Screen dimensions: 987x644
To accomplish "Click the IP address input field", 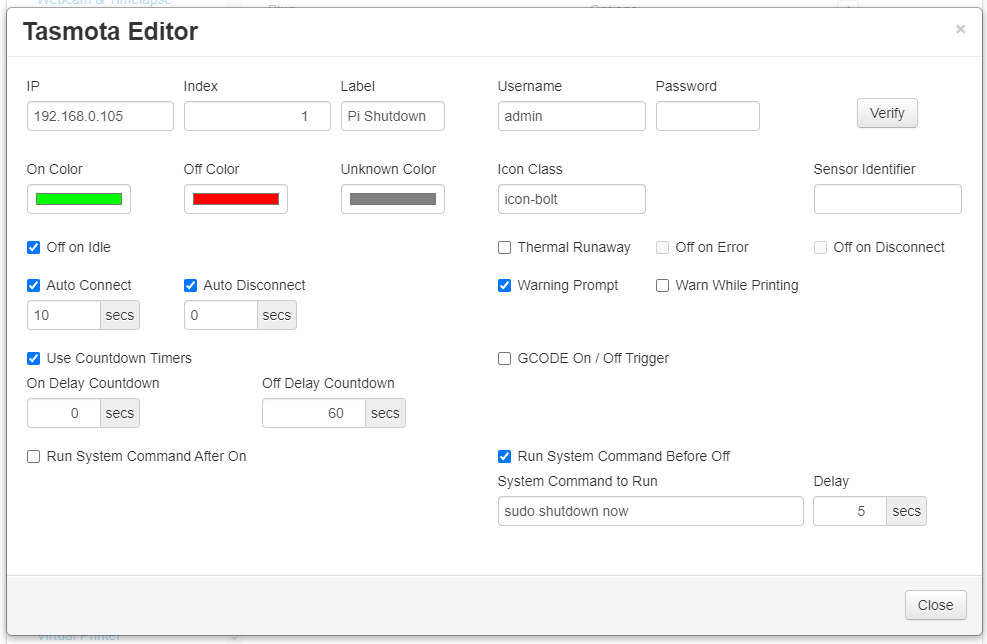I will (100, 116).
